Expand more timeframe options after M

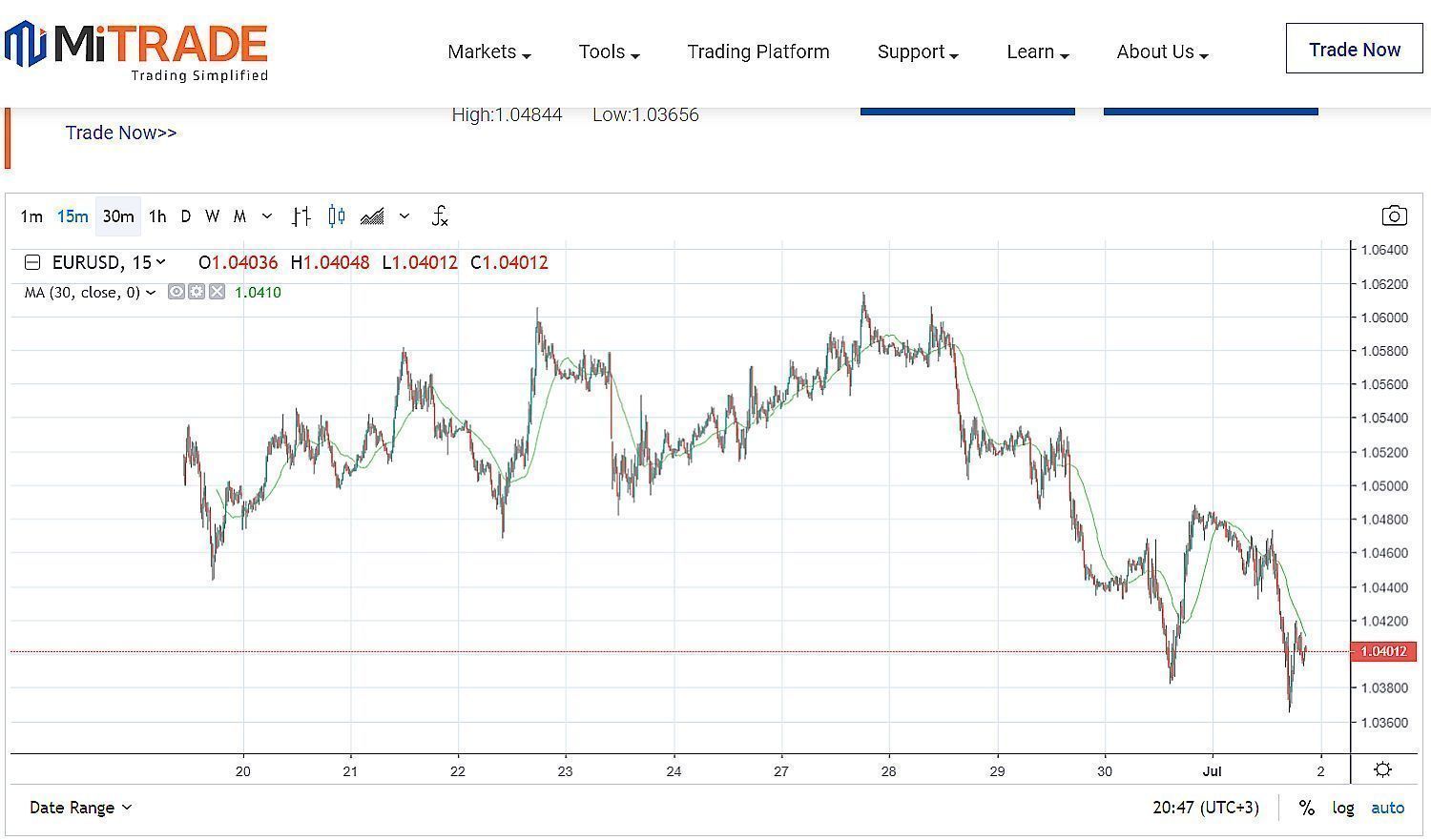click(267, 216)
